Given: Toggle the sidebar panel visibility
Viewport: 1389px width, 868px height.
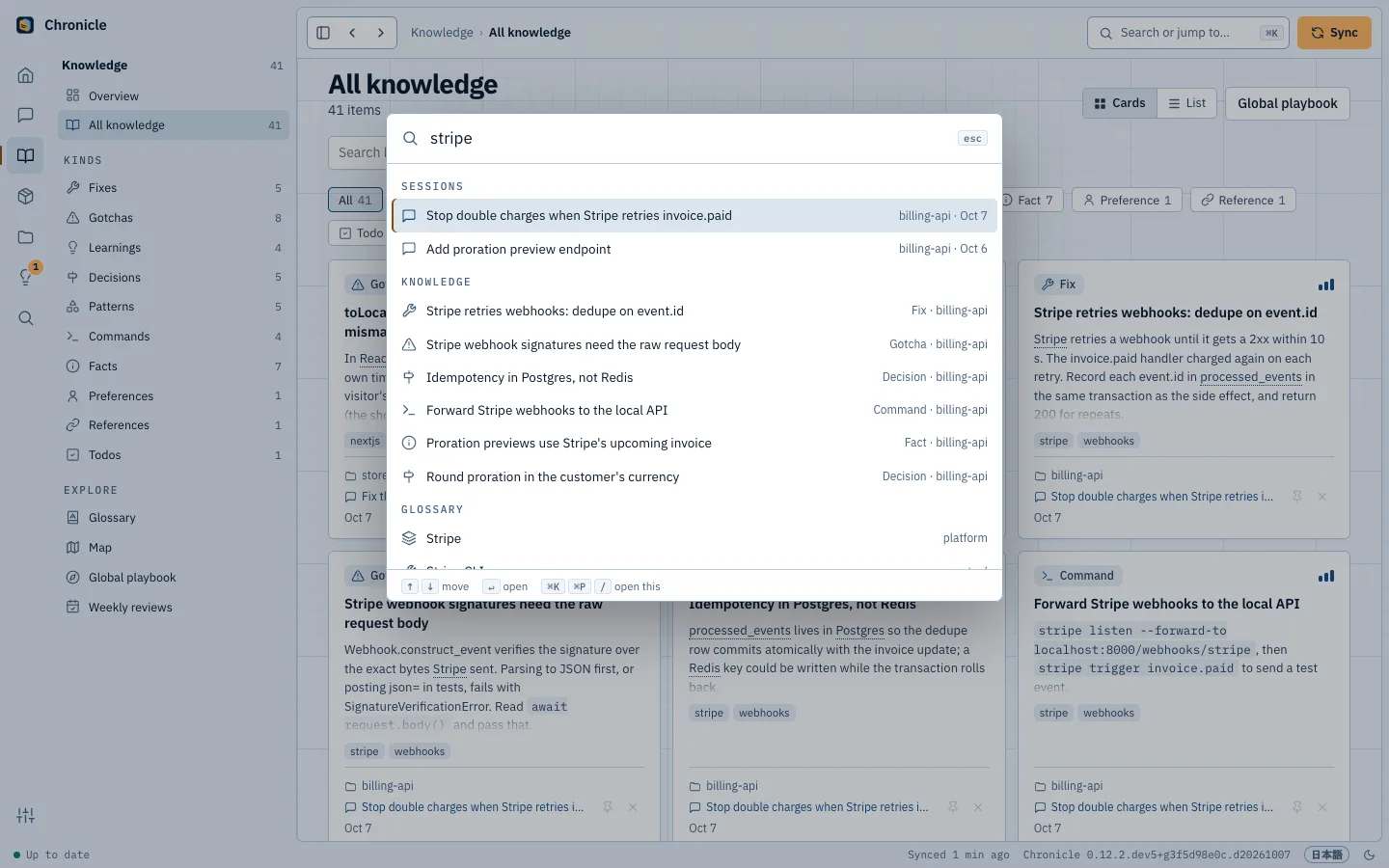Looking at the screenshot, I should 324,33.
